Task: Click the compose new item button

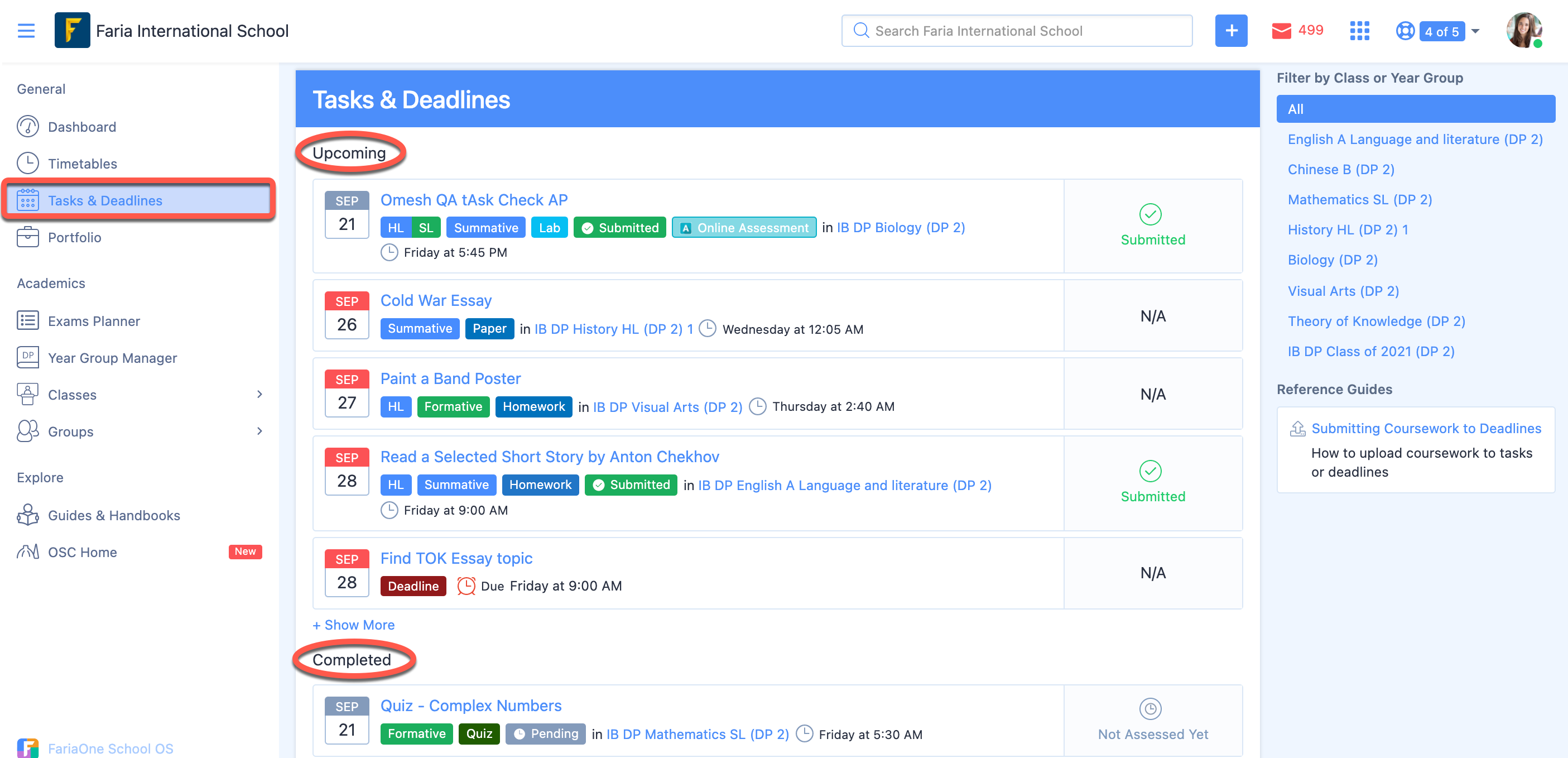Action: (x=1231, y=30)
